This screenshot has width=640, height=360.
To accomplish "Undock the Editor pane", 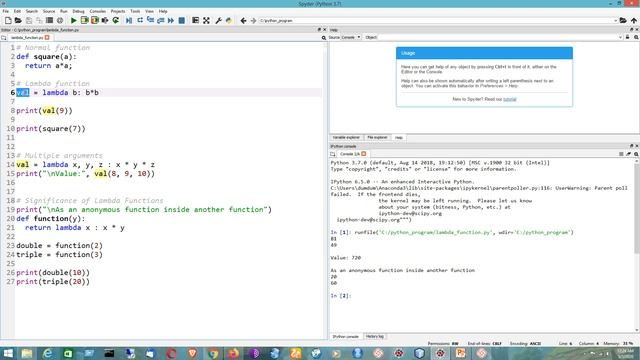I will click(x=319, y=30).
